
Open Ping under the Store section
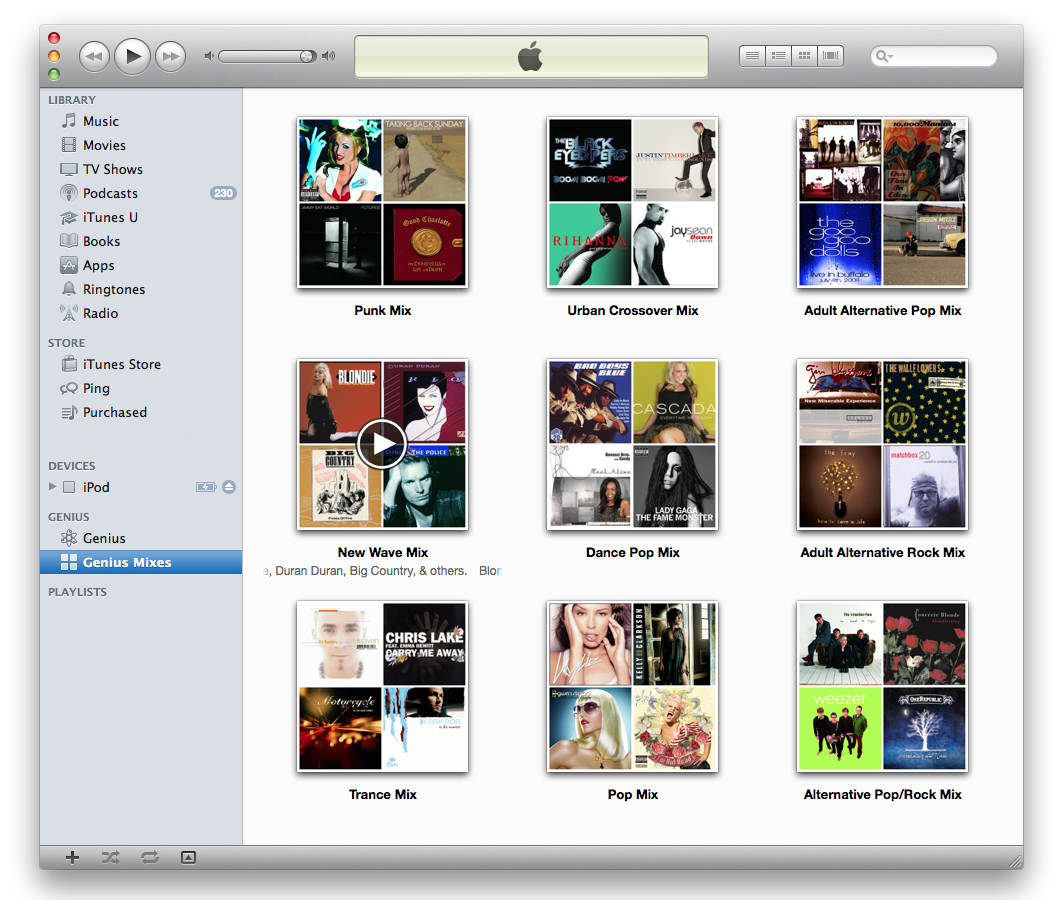tap(94, 388)
